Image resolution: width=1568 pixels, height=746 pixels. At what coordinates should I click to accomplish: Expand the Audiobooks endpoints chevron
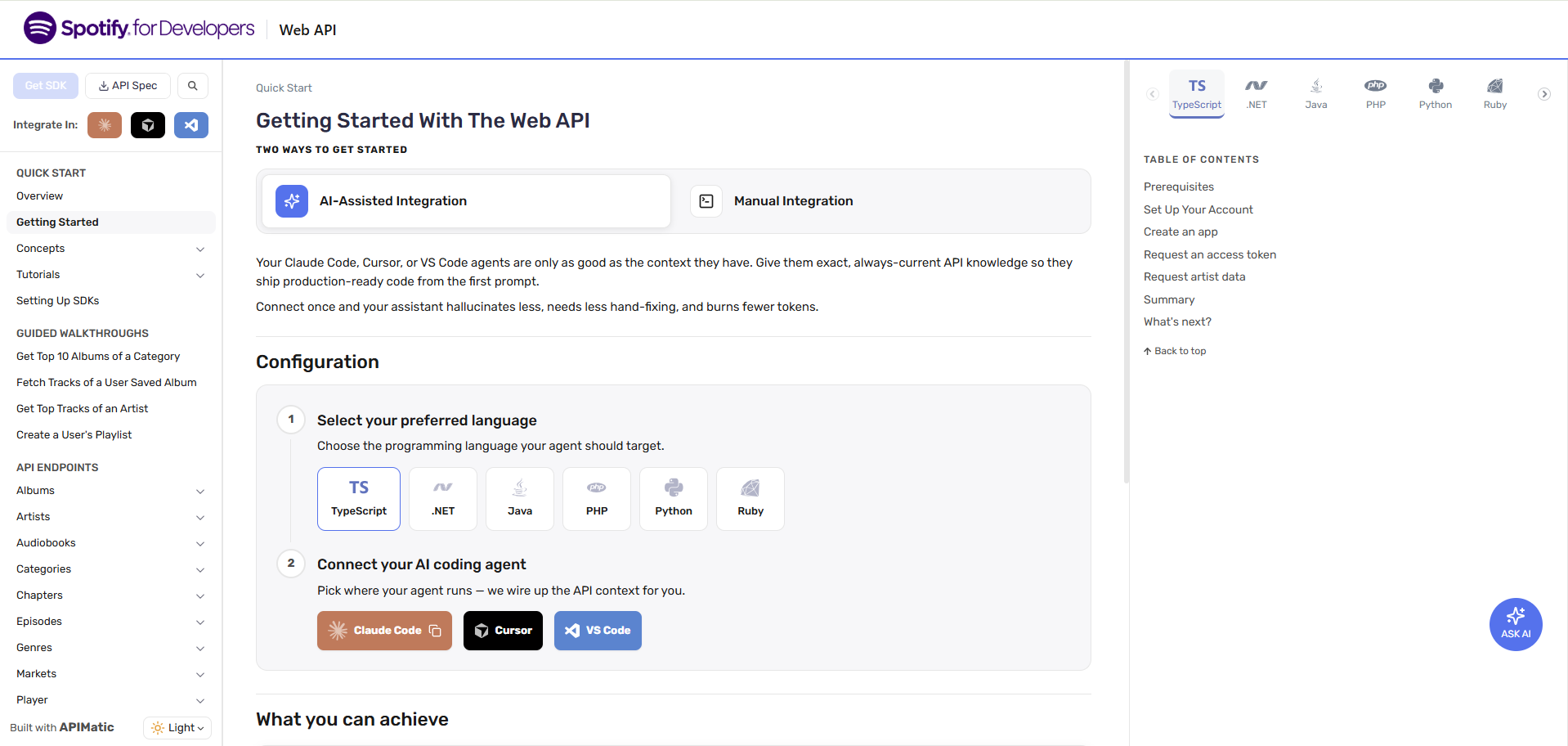200,544
